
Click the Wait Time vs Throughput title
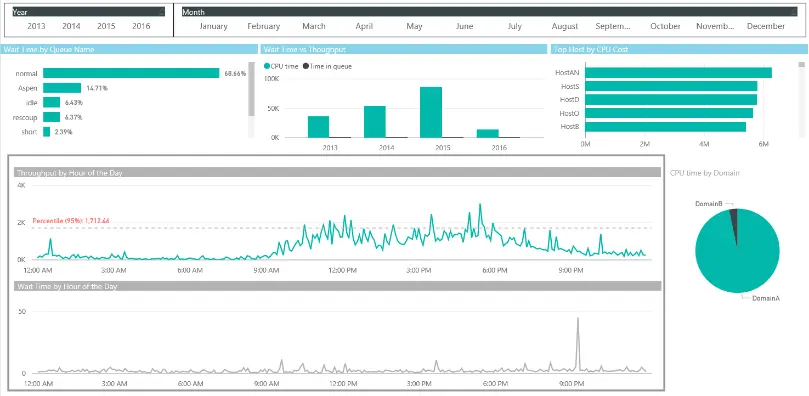(304, 50)
